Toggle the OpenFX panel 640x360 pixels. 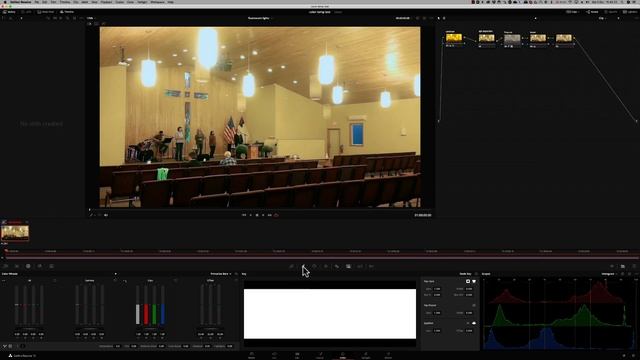pyautogui.click(x=611, y=12)
